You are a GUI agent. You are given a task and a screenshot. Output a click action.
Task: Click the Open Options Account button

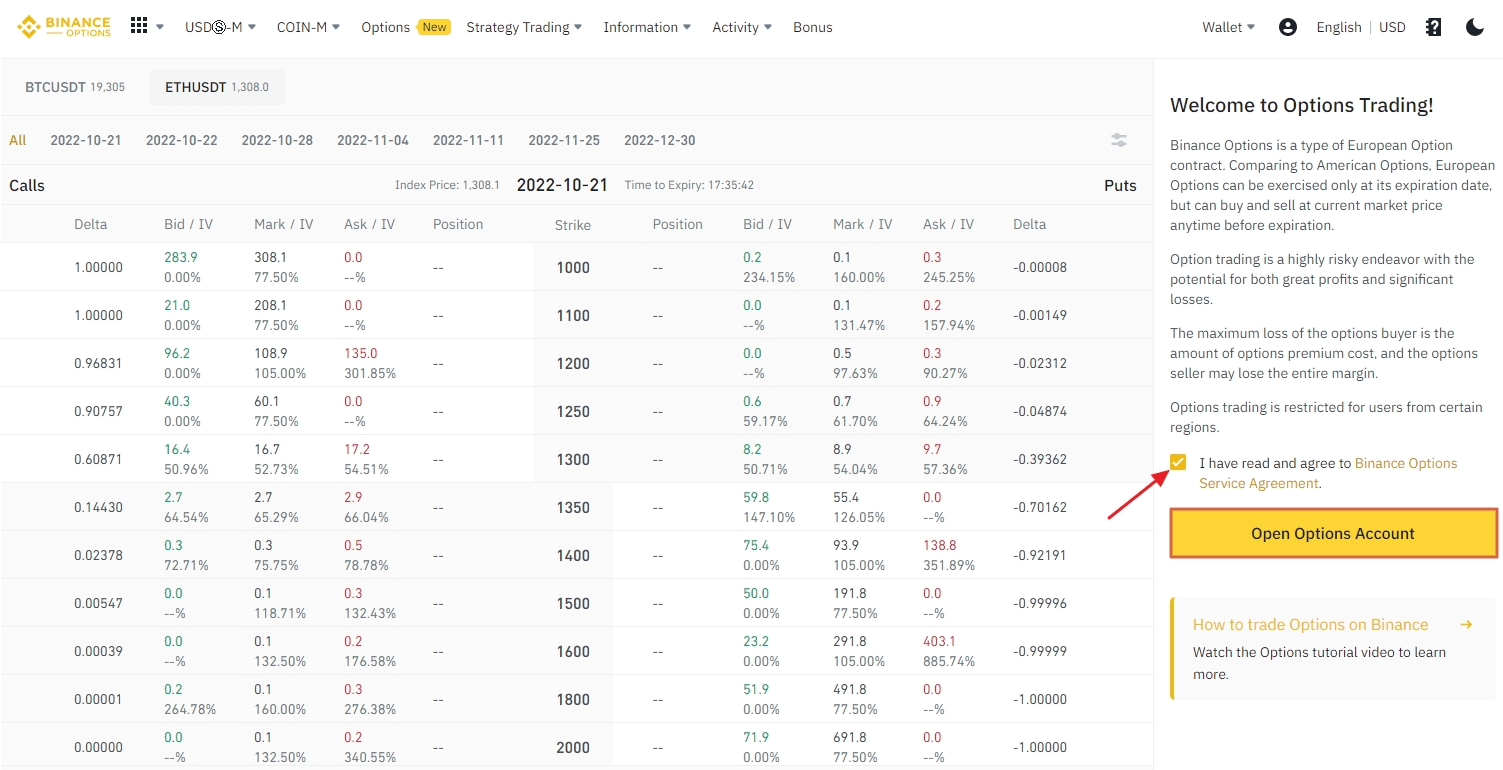[x=1333, y=533]
